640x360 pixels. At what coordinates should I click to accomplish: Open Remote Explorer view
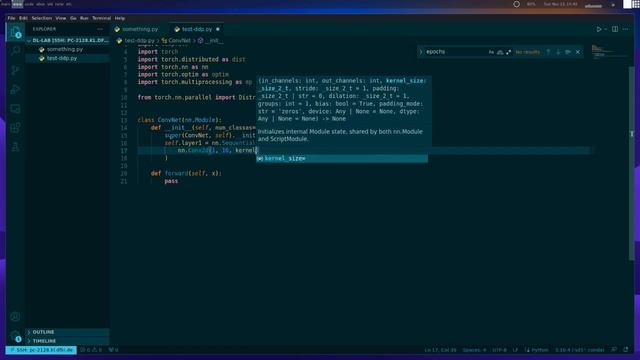[16, 109]
